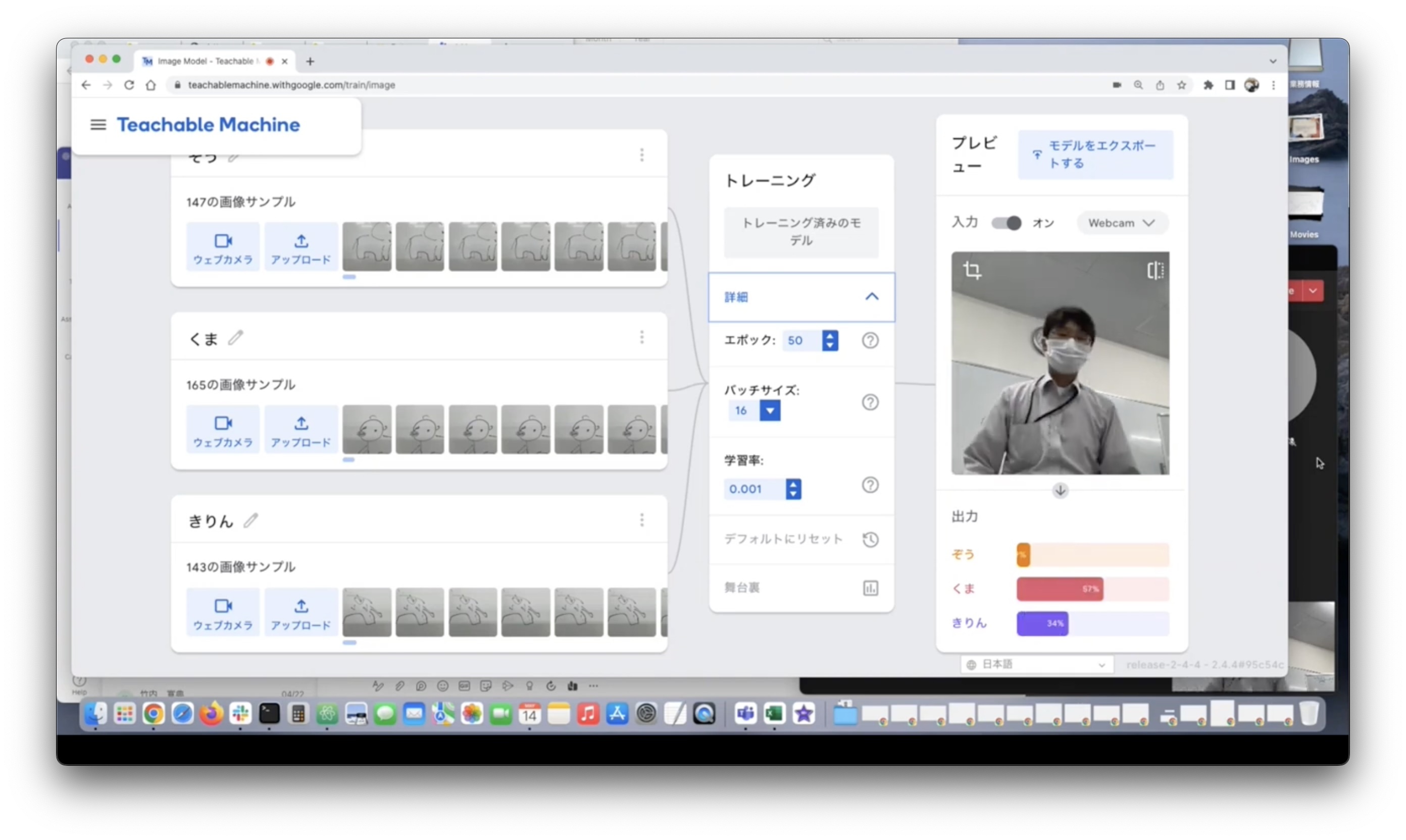1406x840 pixels.
Task: Open Chrome from the dock
Action: coord(154,714)
